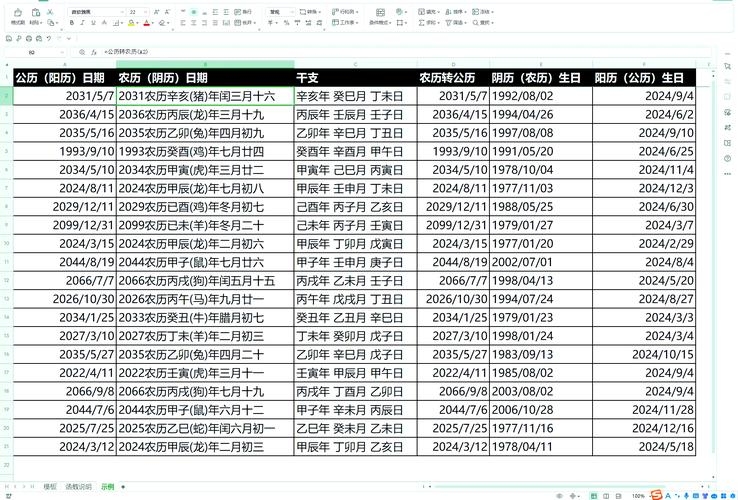738x500 pixels.
Task: Toggle italic formatting
Action: pos(84,22)
